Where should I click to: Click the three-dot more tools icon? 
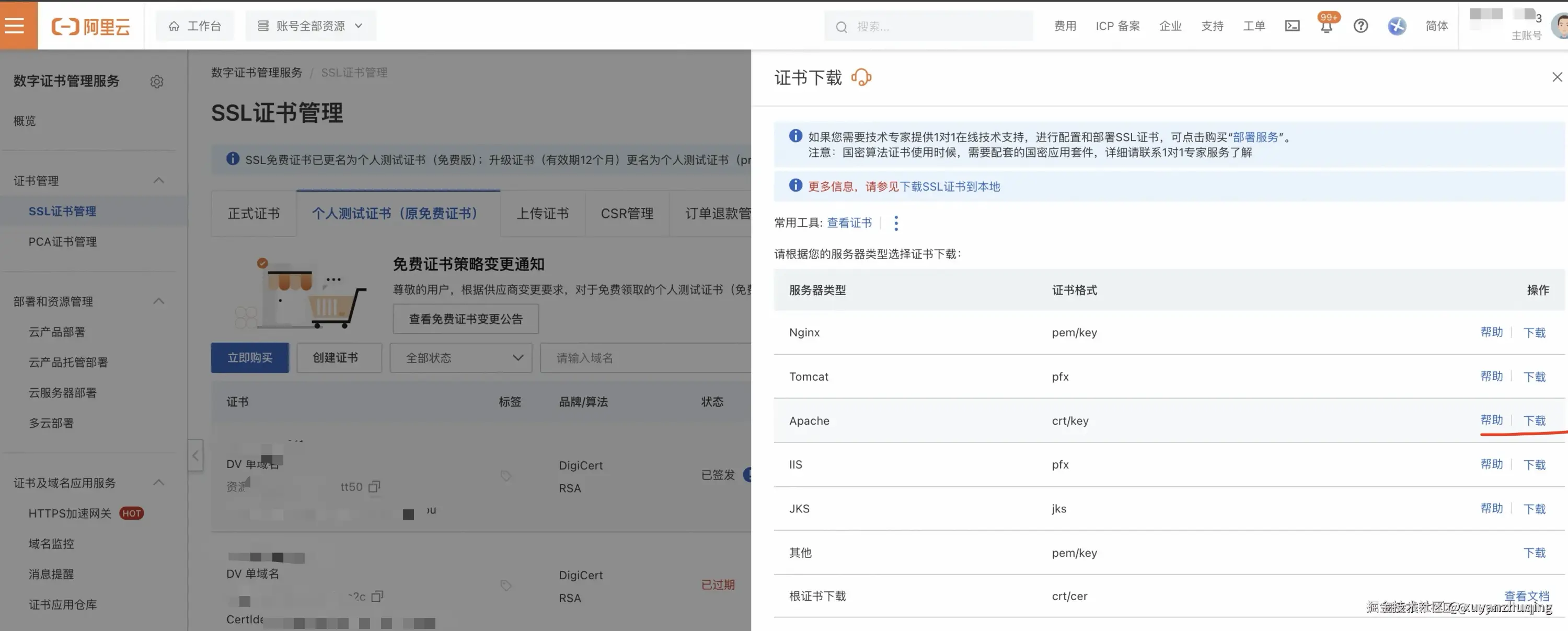[895, 224]
